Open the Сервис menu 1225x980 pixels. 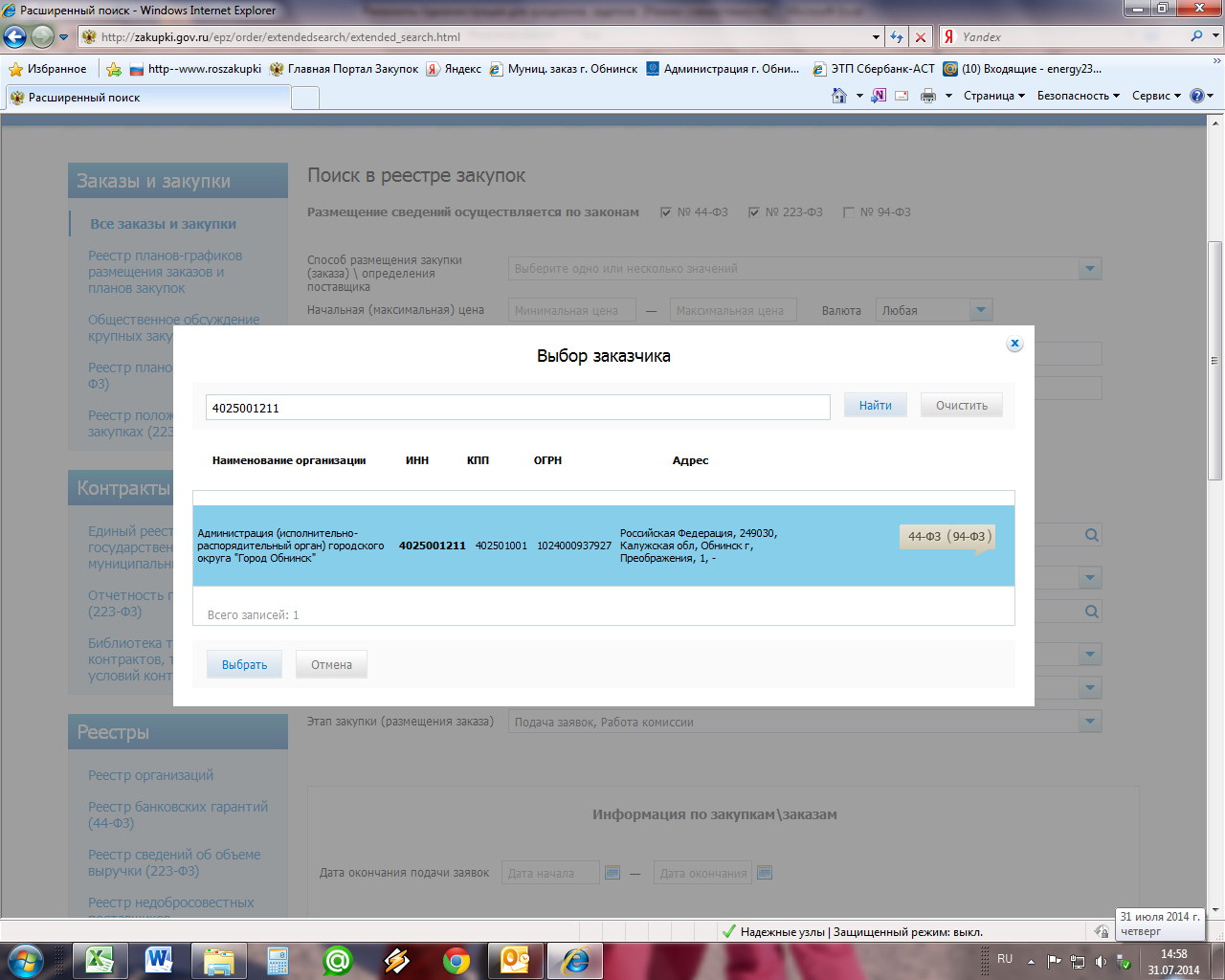pyautogui.click(x=1155, y=96)
